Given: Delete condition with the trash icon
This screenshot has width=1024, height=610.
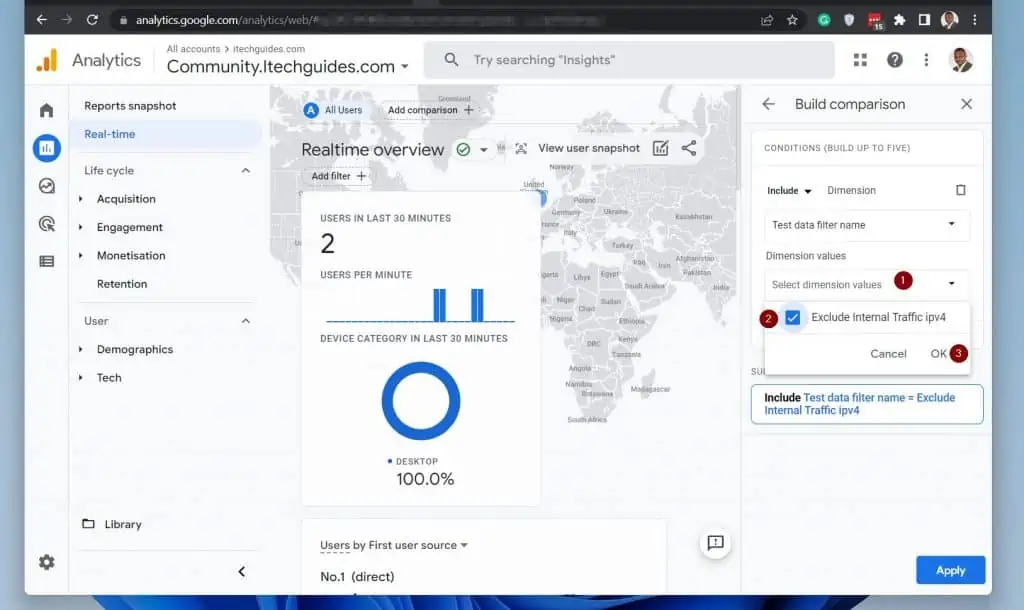Looking at the screenshot, I should (x=960, y=190).
